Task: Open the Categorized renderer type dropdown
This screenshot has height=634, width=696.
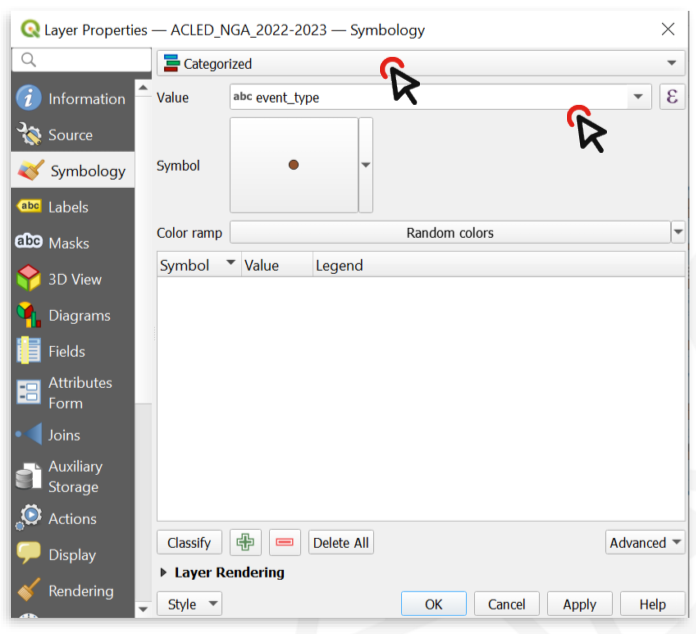Action: pyautogui.click(x=420, y=64)
